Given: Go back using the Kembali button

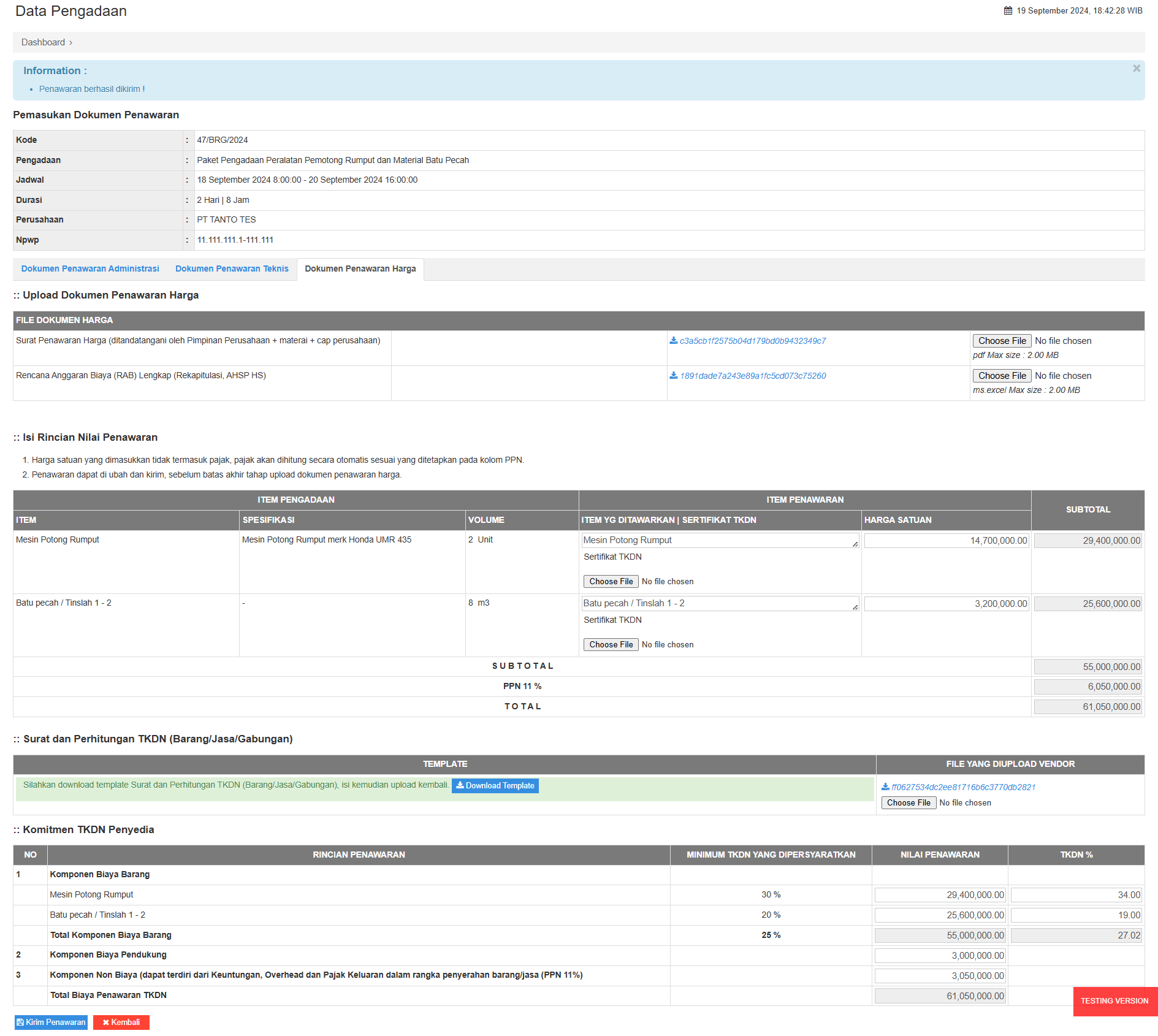Looking at the screenshot, I should click(x=121, y=1023).
